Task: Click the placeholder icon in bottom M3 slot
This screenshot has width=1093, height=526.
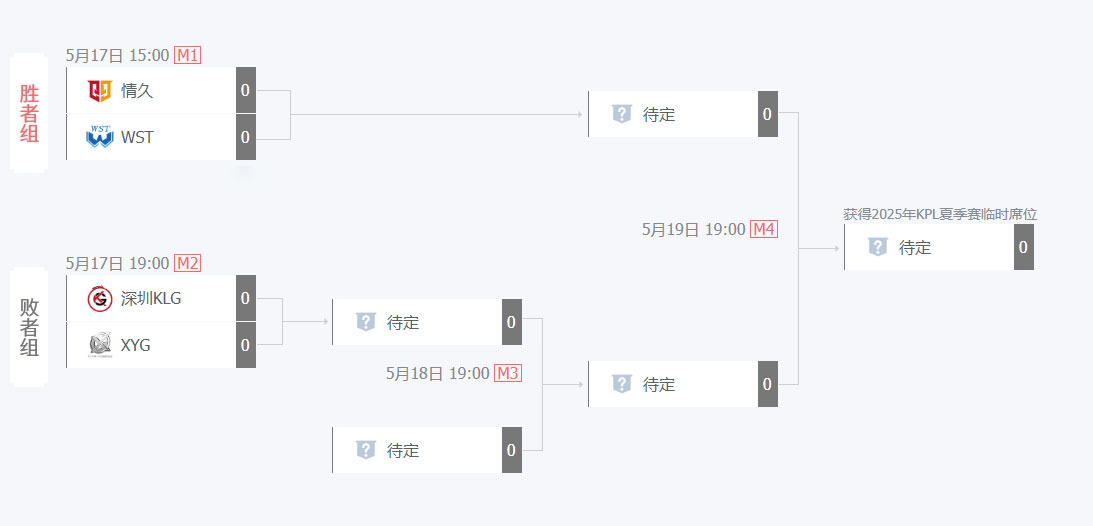Action: [x=365, y=449]
